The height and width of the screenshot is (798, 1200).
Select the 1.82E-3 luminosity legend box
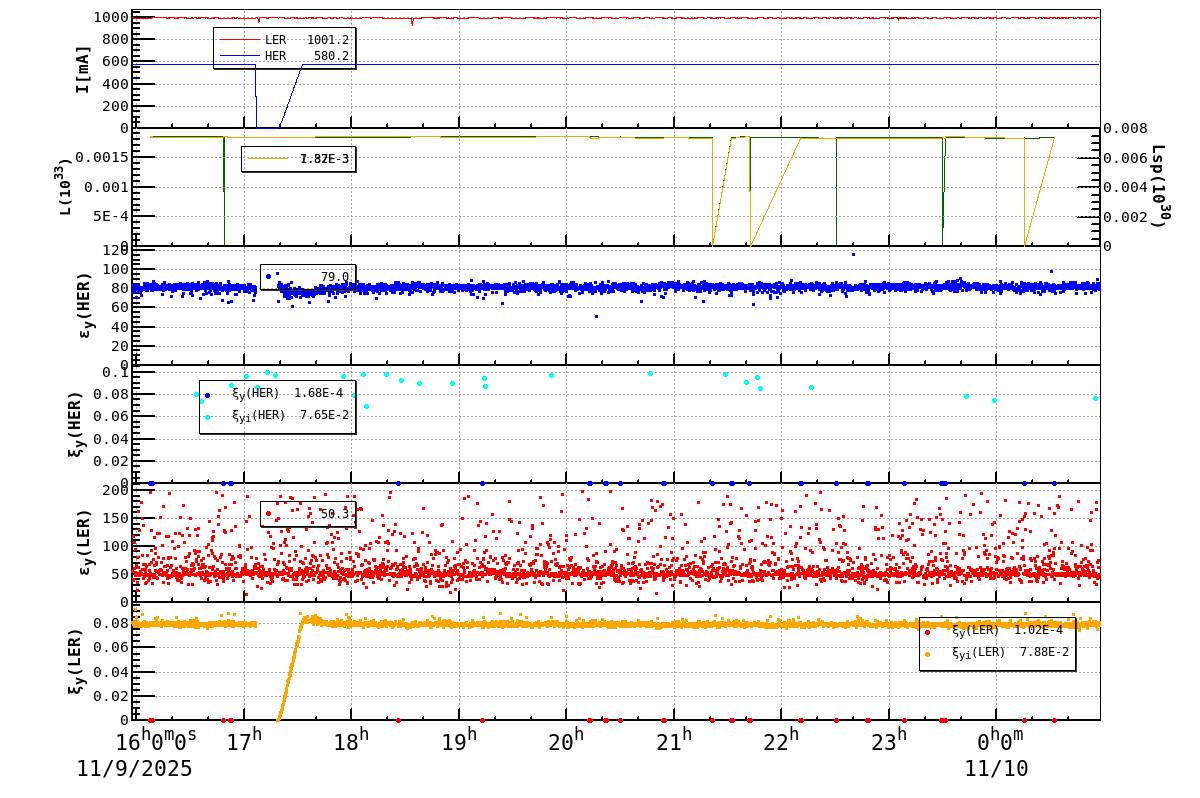point(298,159)
